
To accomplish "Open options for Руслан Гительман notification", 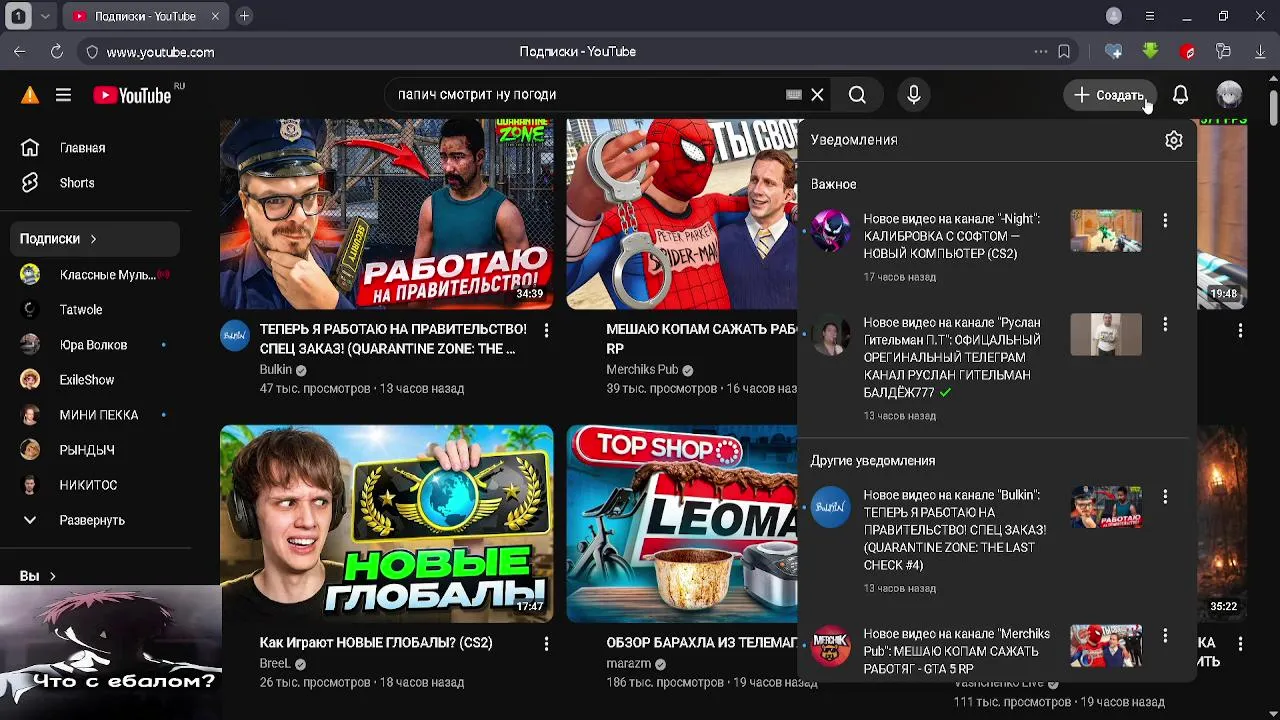I will [1165, 324].
